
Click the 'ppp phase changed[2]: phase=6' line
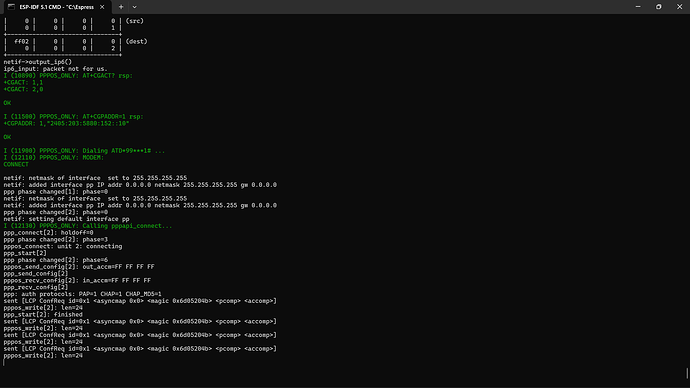[55, 260]
